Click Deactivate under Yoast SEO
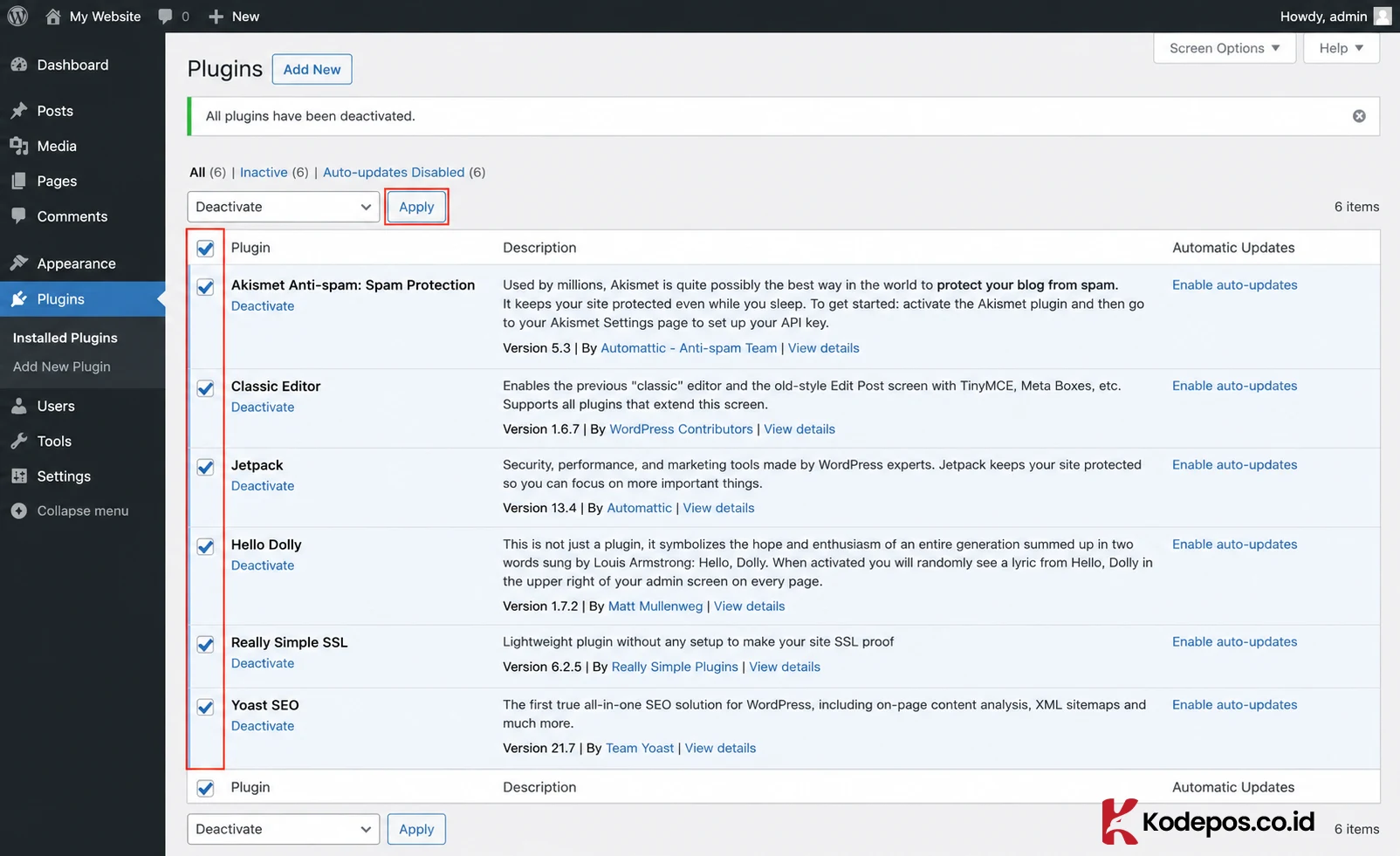This screenshot has width=1400, height=856. (263, 726)
